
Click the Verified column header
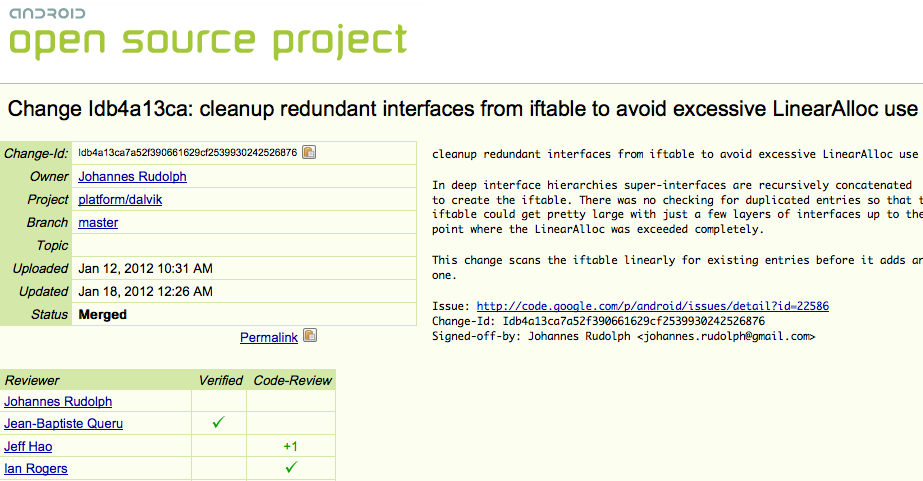pyautogui.click(x=220, y=380)
